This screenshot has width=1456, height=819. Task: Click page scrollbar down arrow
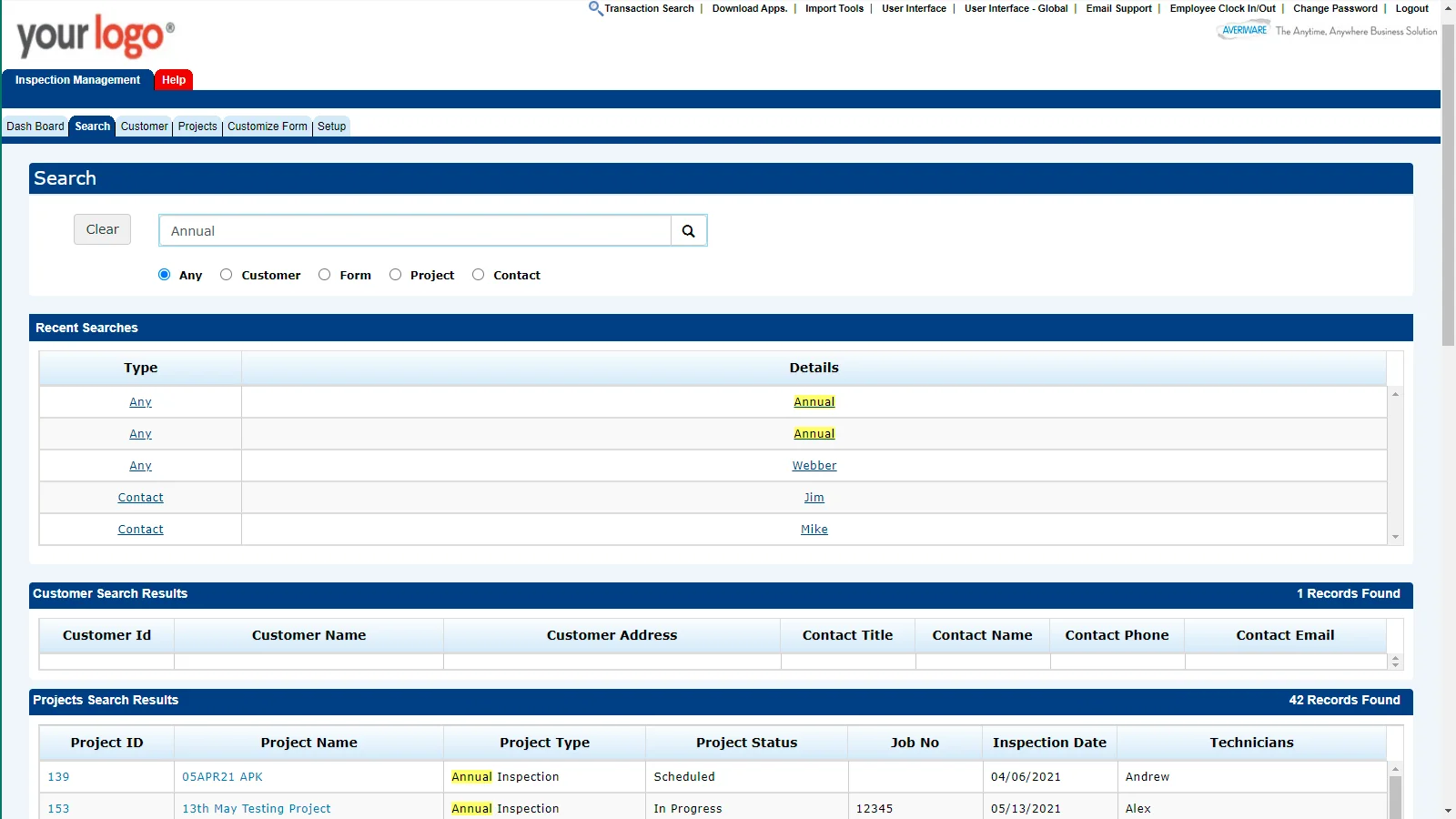click(1448, 810)
